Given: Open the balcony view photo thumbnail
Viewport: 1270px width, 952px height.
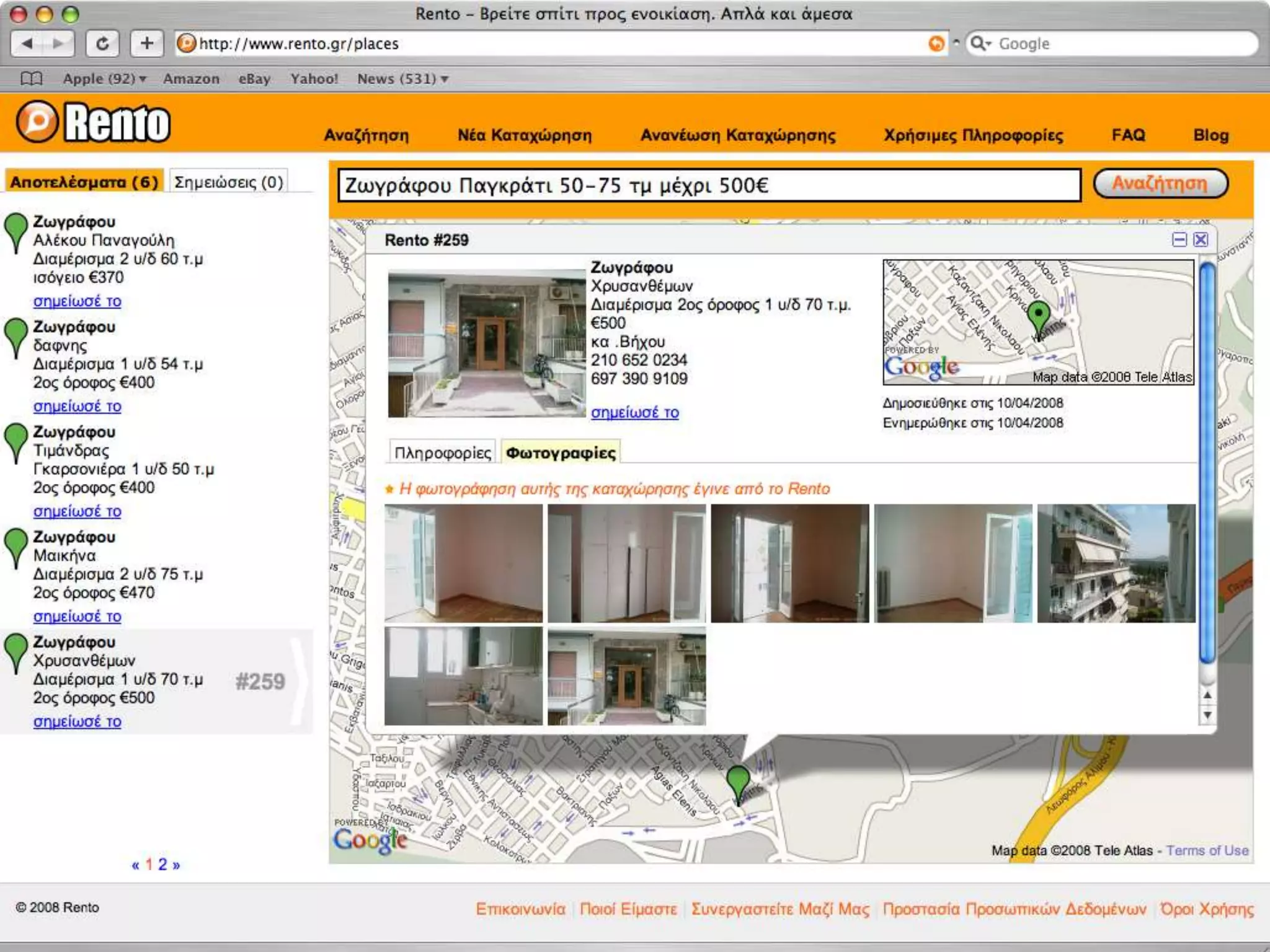Looking at the screenshot, I should click(1116, 563).
